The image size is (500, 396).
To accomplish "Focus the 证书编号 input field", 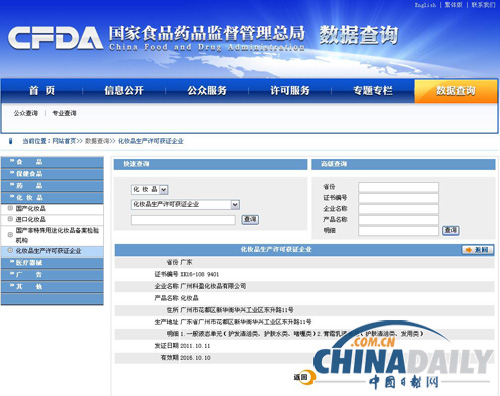I will click(398, 198).
